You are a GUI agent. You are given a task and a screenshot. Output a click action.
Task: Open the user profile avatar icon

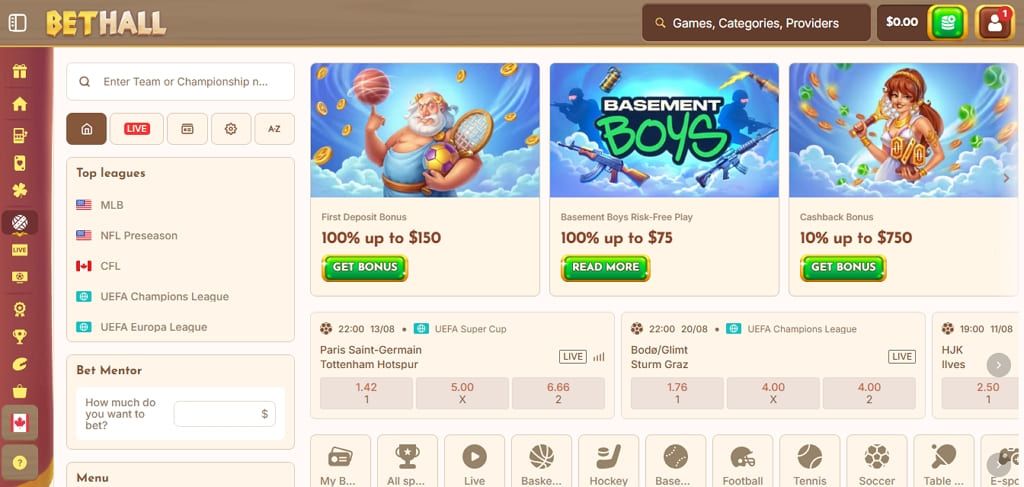click(995, 23)
